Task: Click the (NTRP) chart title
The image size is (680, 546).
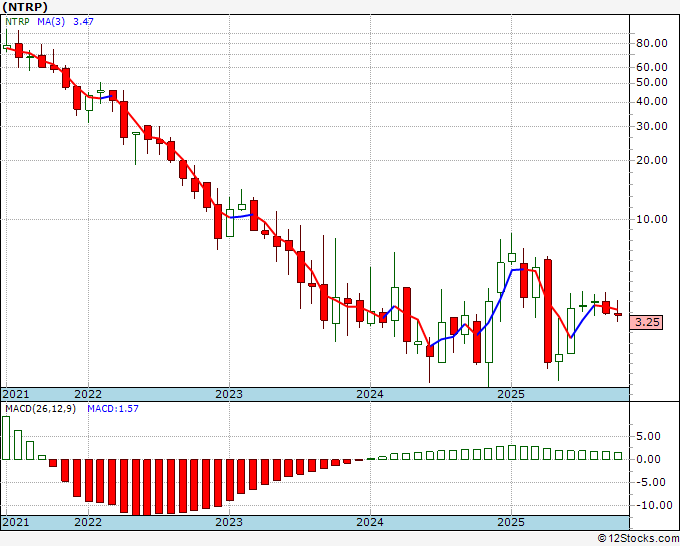Action: [25, 7]
